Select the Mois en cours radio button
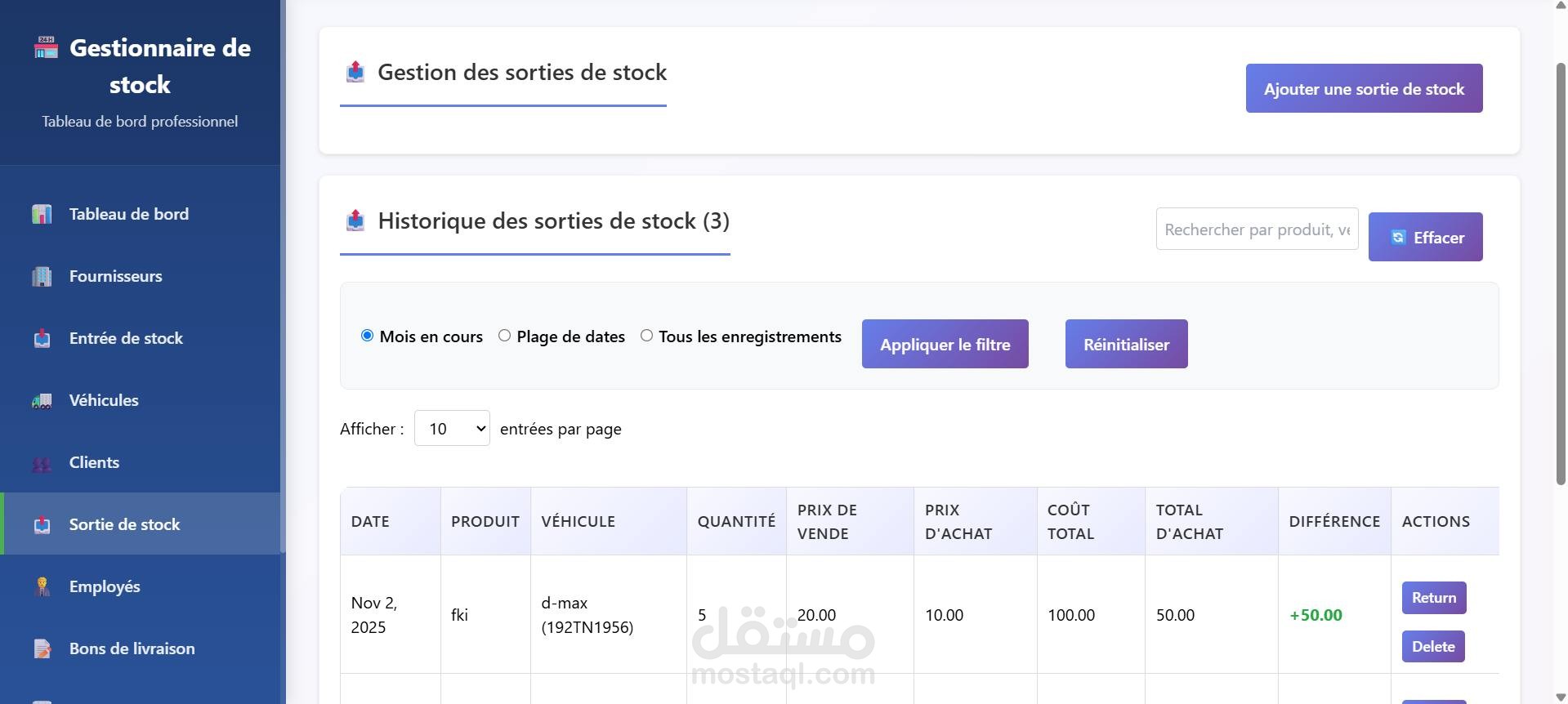This screenshot has height=704, width=1568. point(368,336)
